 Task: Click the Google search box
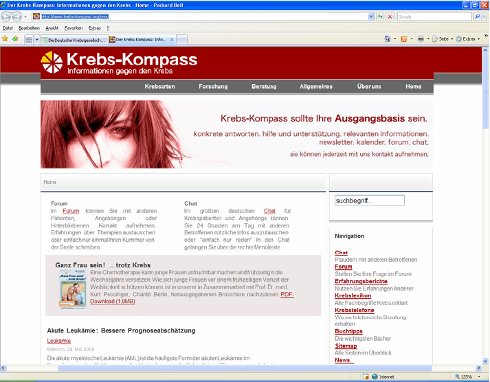(x=434, y=16)
